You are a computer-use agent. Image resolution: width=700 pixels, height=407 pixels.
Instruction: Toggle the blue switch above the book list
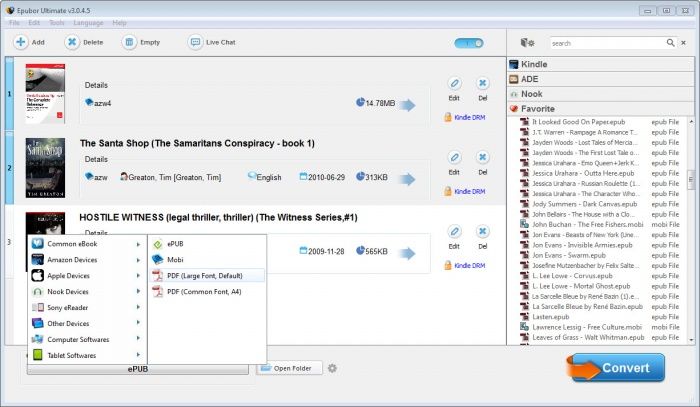469,43
